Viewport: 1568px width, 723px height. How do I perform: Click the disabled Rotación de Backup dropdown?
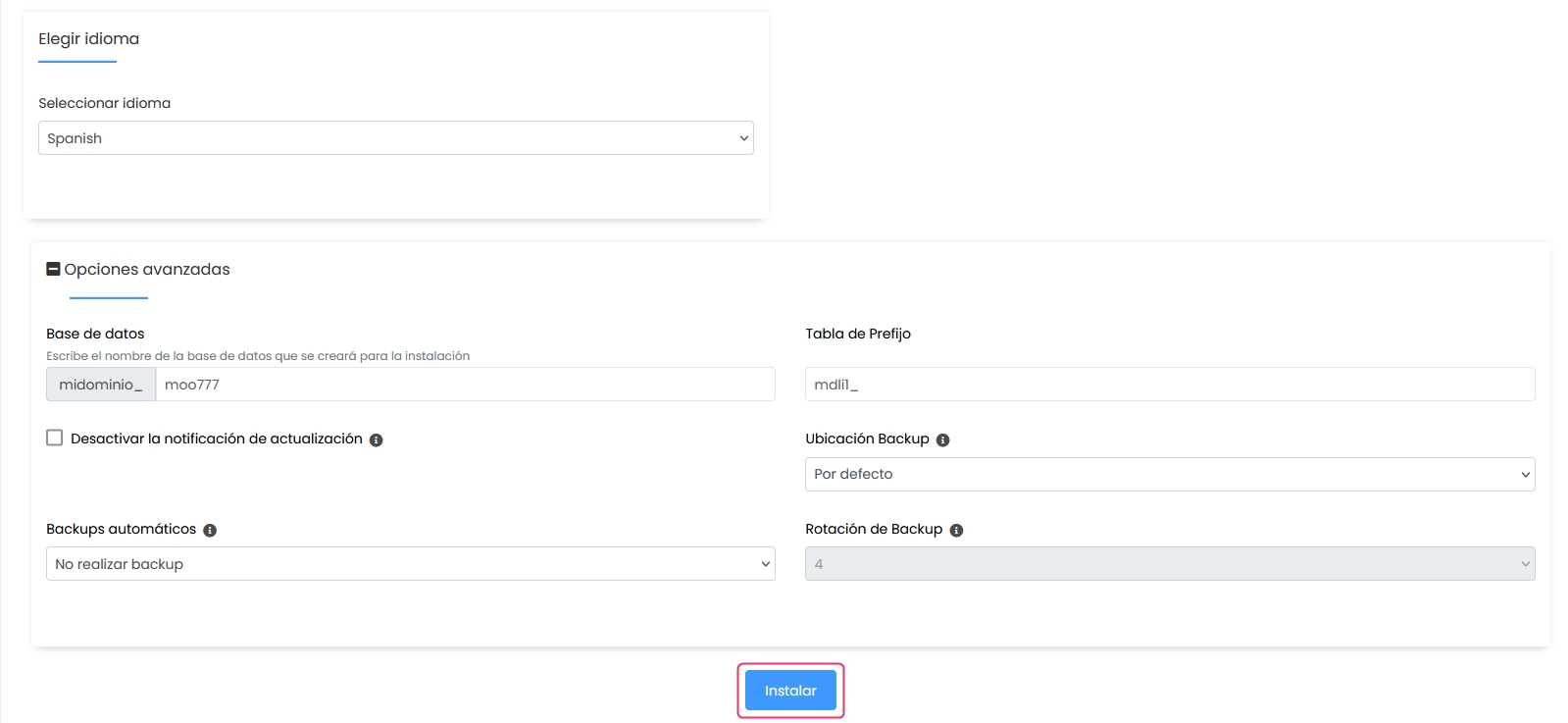[x=1169, y=564]
